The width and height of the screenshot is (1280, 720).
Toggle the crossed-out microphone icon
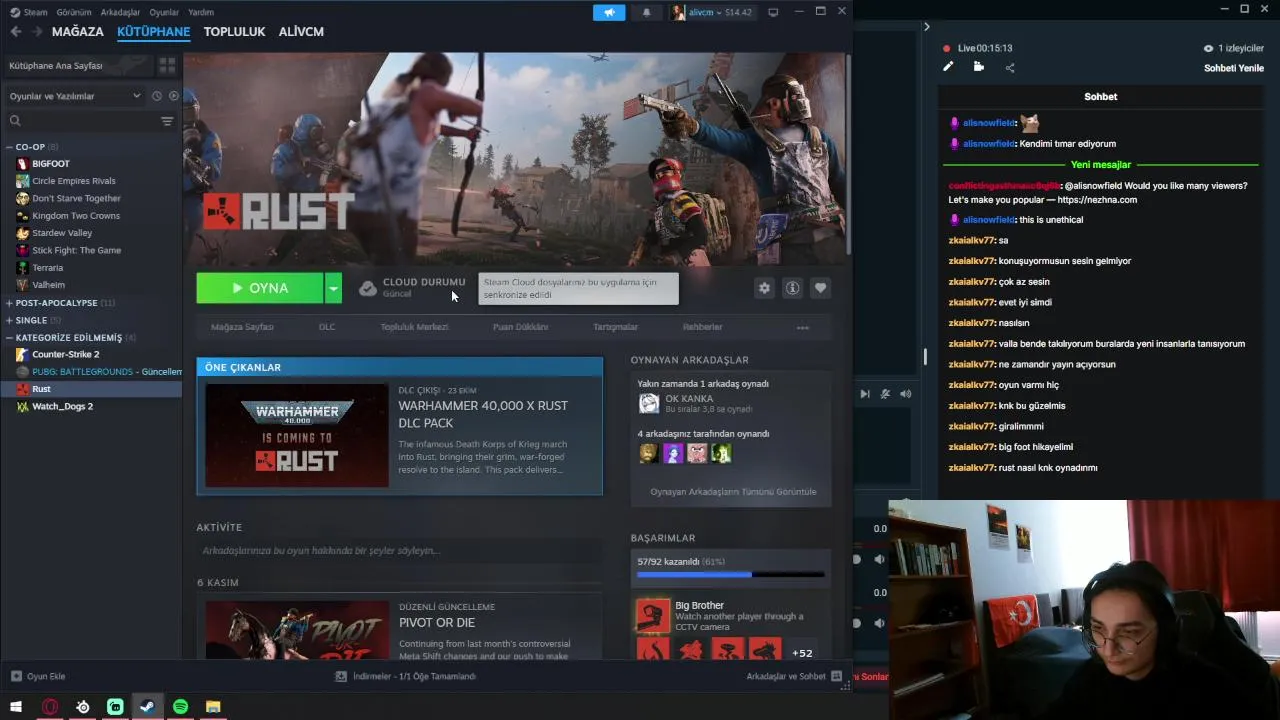pos(885,394)
